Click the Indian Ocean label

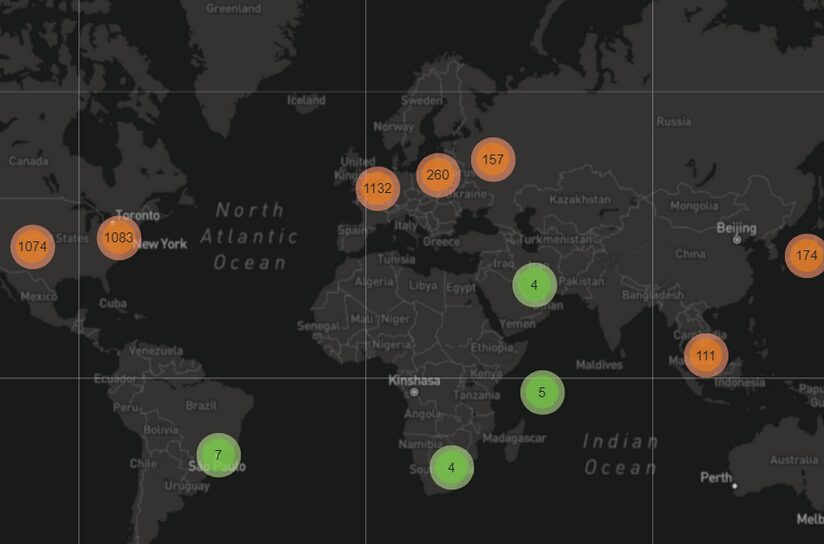coord(620,454)
